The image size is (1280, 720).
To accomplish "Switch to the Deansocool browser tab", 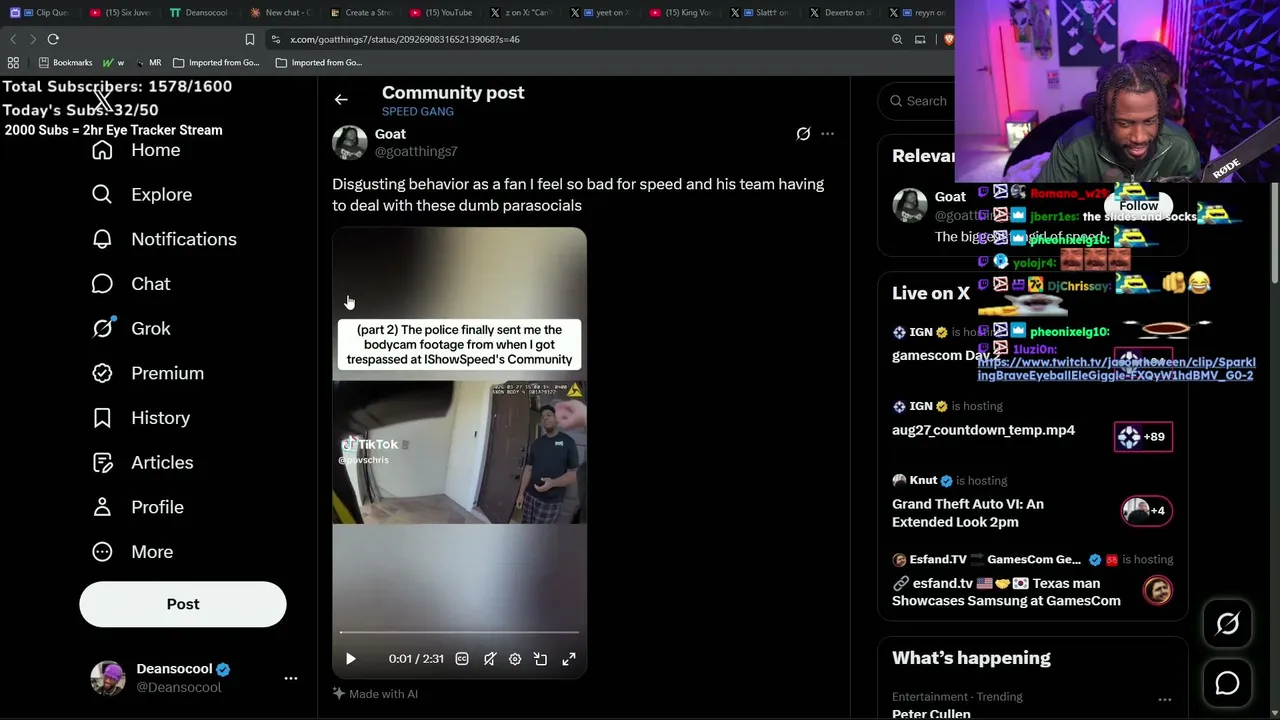I will click(201, 13).
